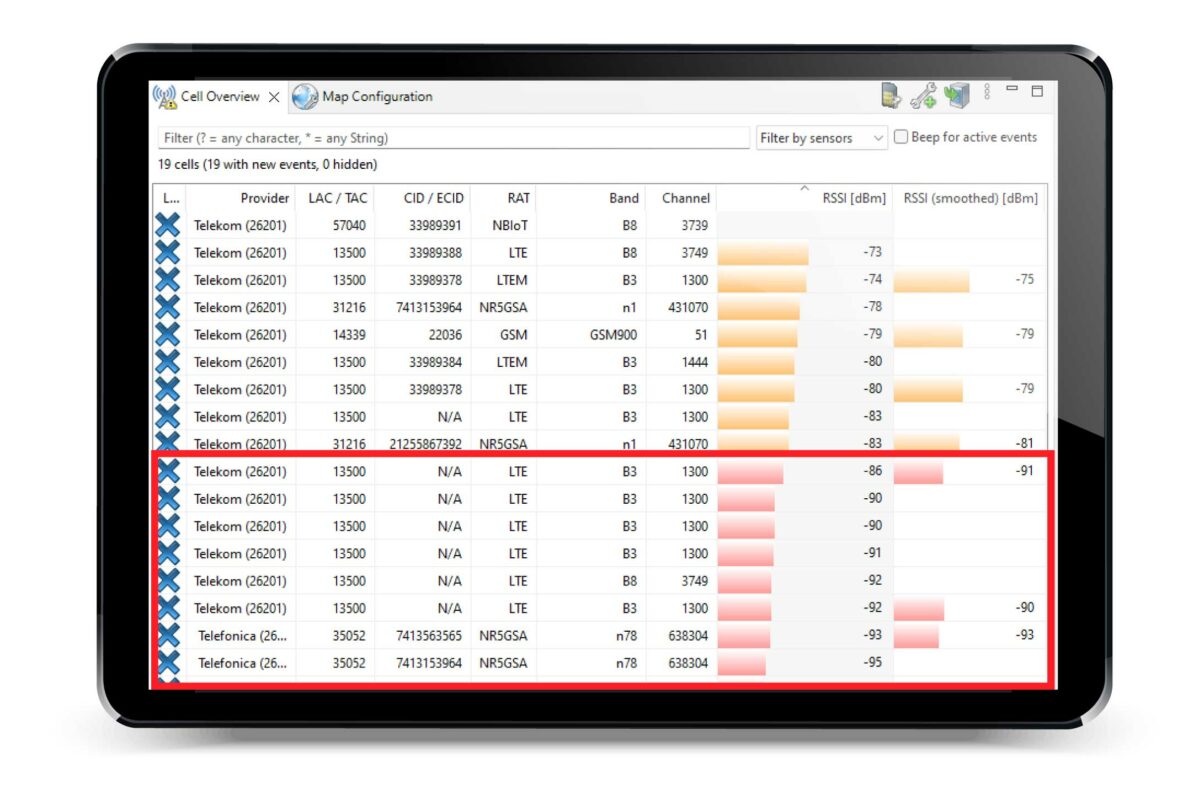The image size is (1199, 800).
Task: Remove the first Telefonica n78 cell via X icon
Action: coord(167,635)
